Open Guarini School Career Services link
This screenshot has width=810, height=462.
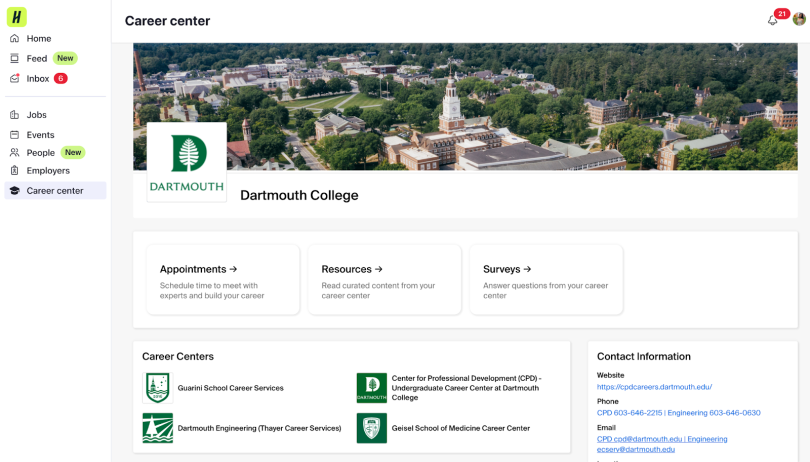click(x=230, y=388)
